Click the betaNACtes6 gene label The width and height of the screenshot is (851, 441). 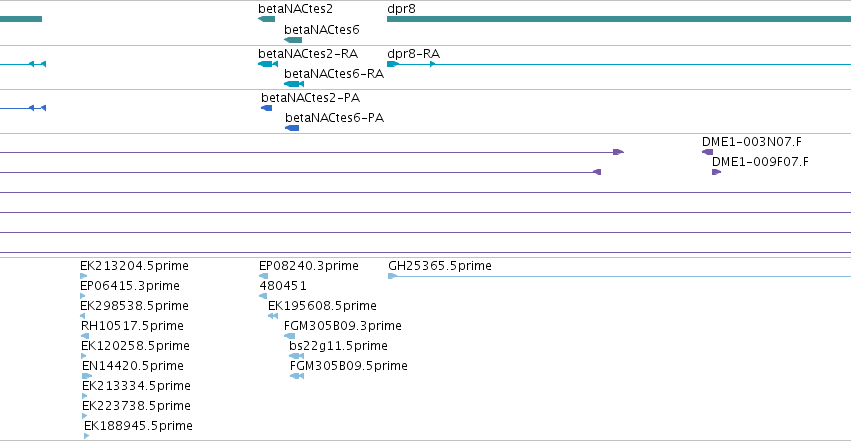(321, 30)
